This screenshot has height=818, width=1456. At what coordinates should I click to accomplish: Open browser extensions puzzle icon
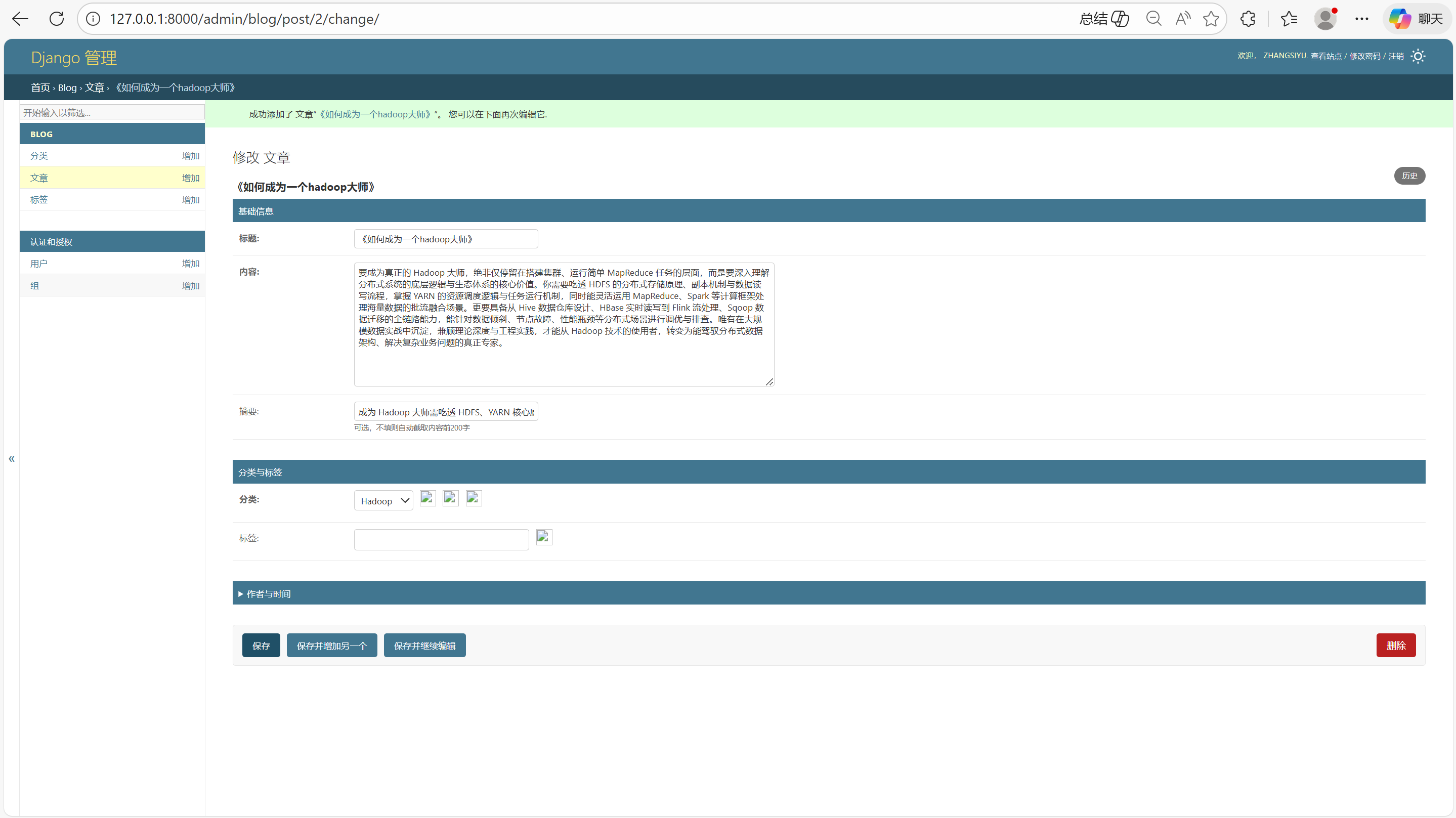pyautogui.click(x=1248, y=19)
